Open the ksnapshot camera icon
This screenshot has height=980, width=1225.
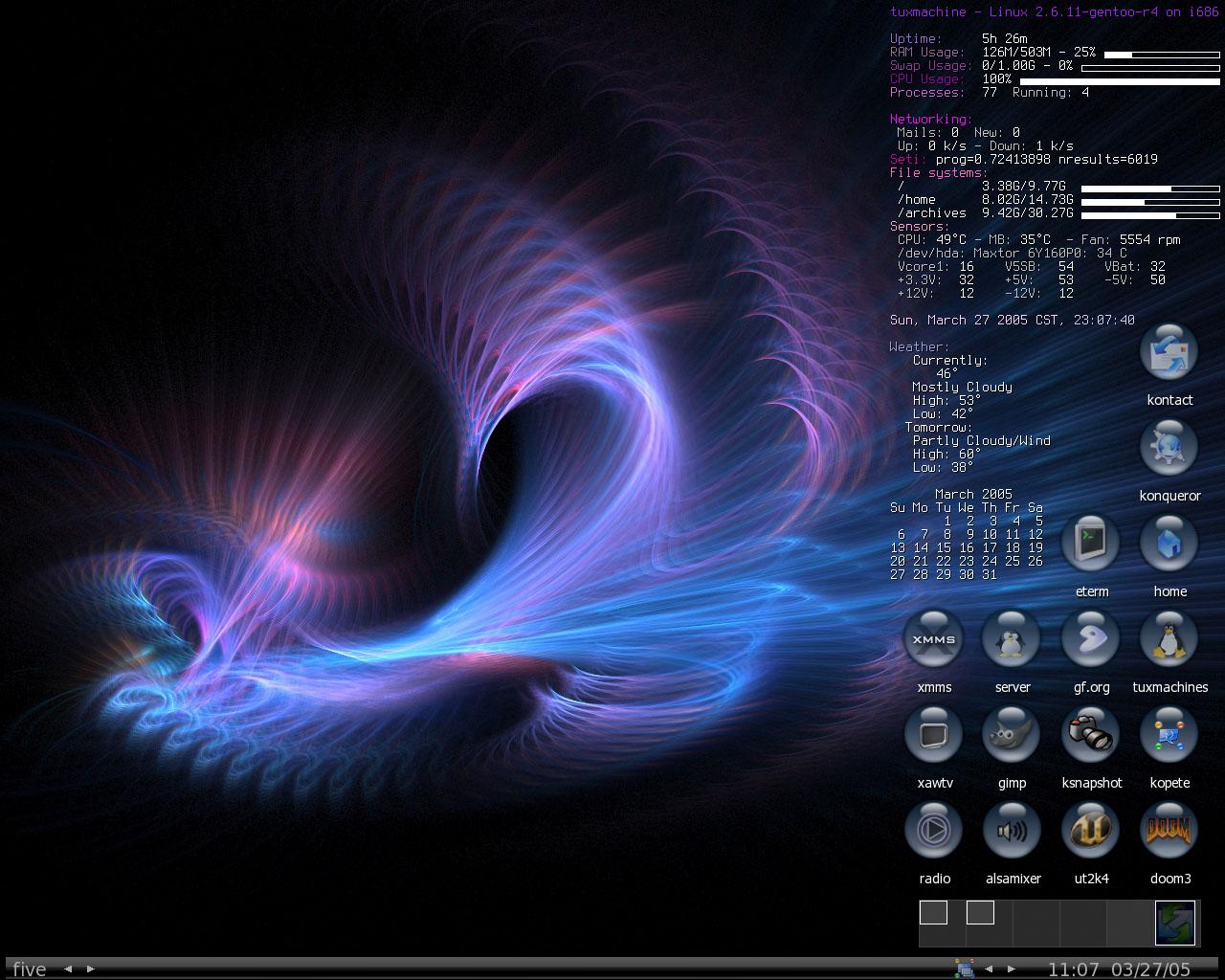click(1090, 734)
